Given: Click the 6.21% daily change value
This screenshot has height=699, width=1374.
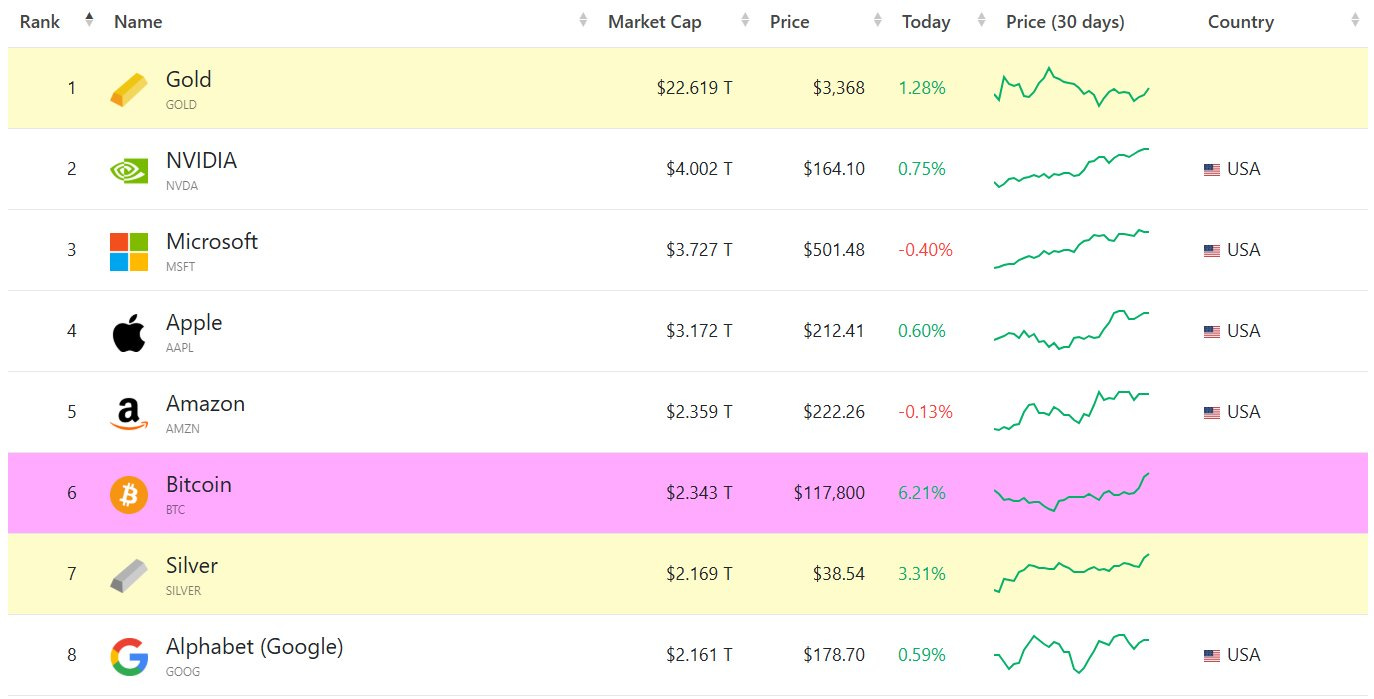Looking at the screenshot, I should pos(922,493).
